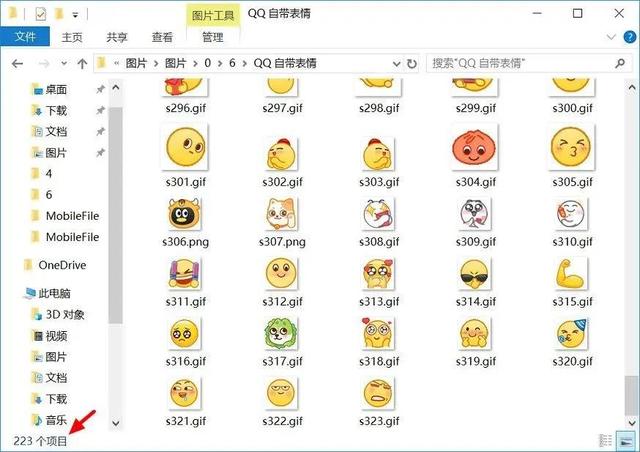The height and width of the screenshot is (452, 640).
Task: Select the s306.png tiger costume emoji
Action: [x=185, y=214]
